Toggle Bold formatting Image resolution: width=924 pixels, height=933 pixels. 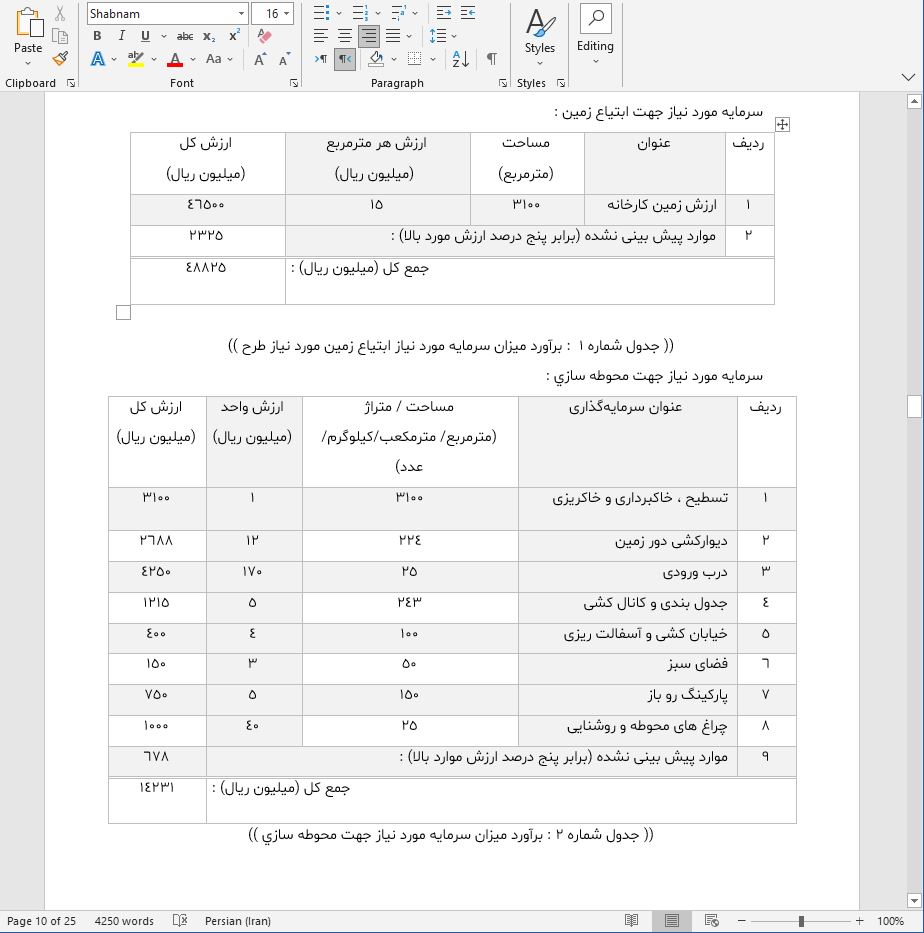(97, 36)
